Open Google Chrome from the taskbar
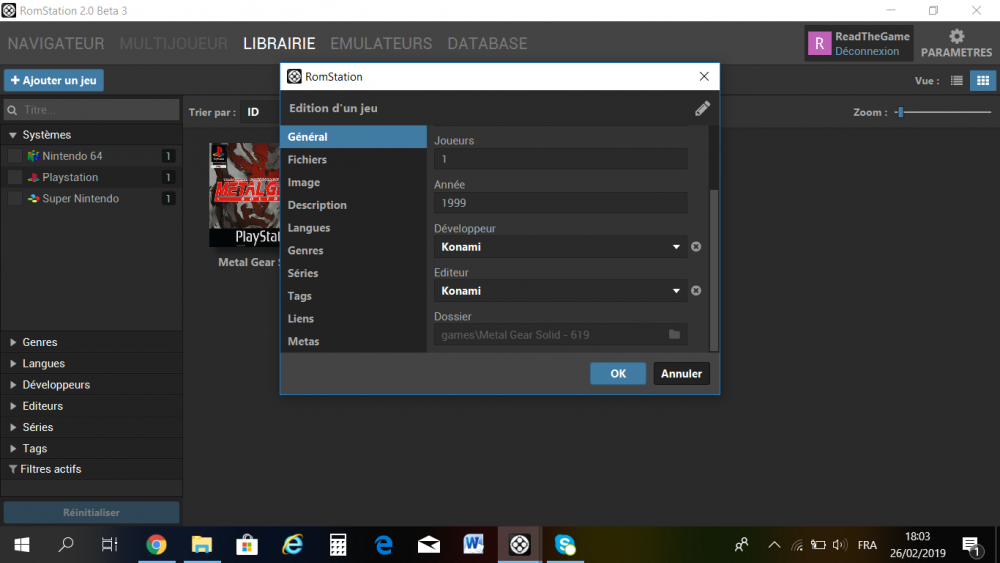The image size is (1000, 563). tap(156, 545)
